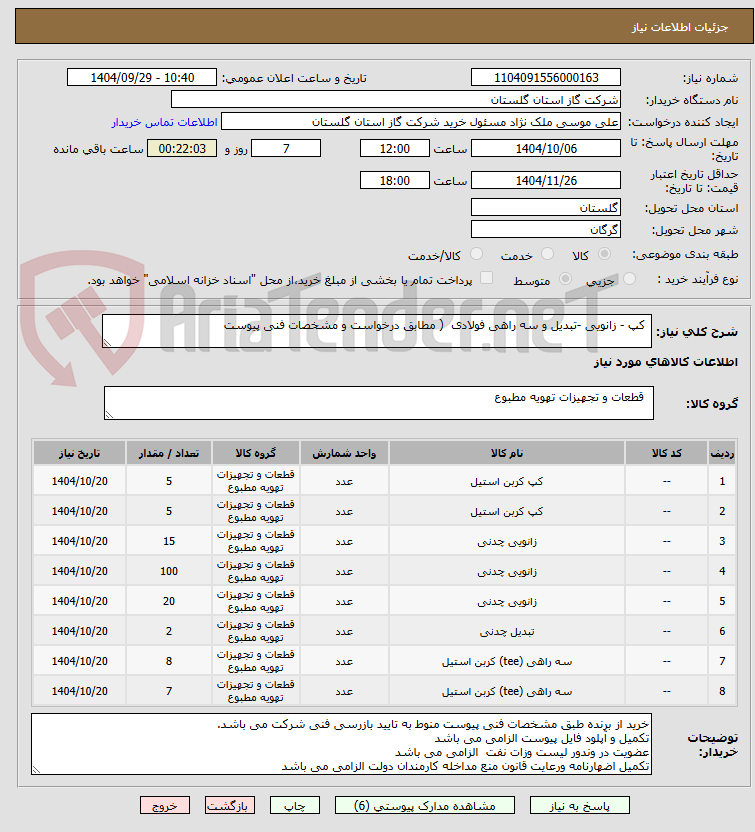The image size is (755, 832).
Task: Click زانویی چدنی in row 5
Action: [x=507, y=601]
